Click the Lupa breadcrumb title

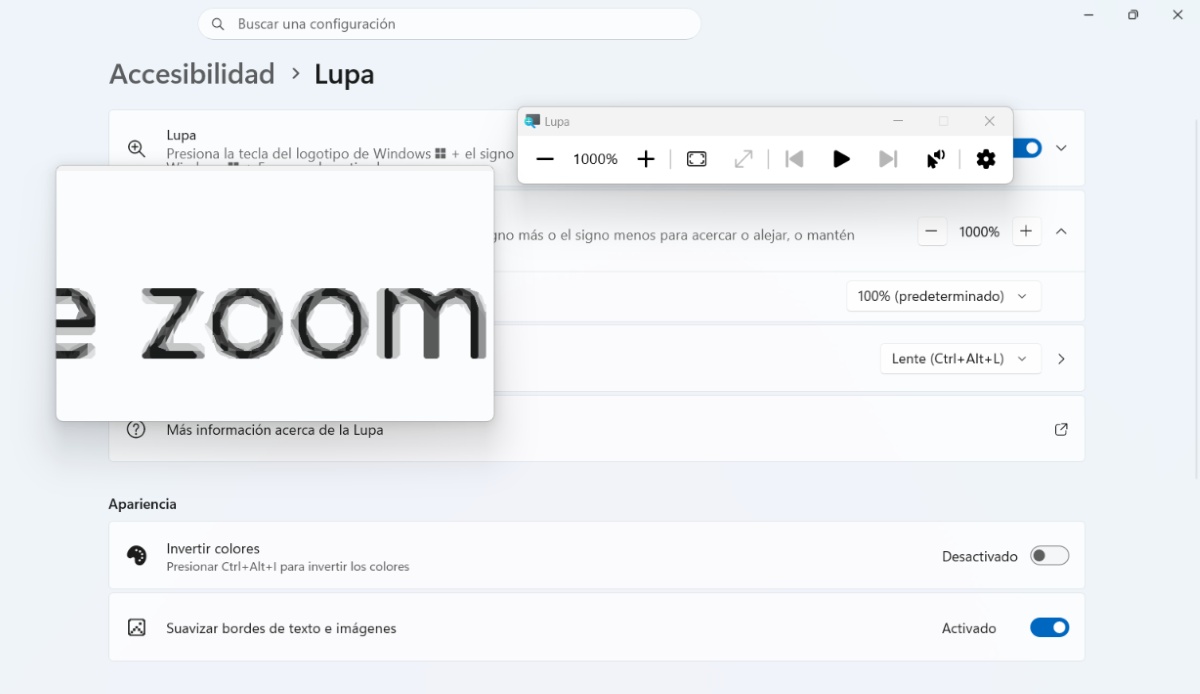(344, 74)
